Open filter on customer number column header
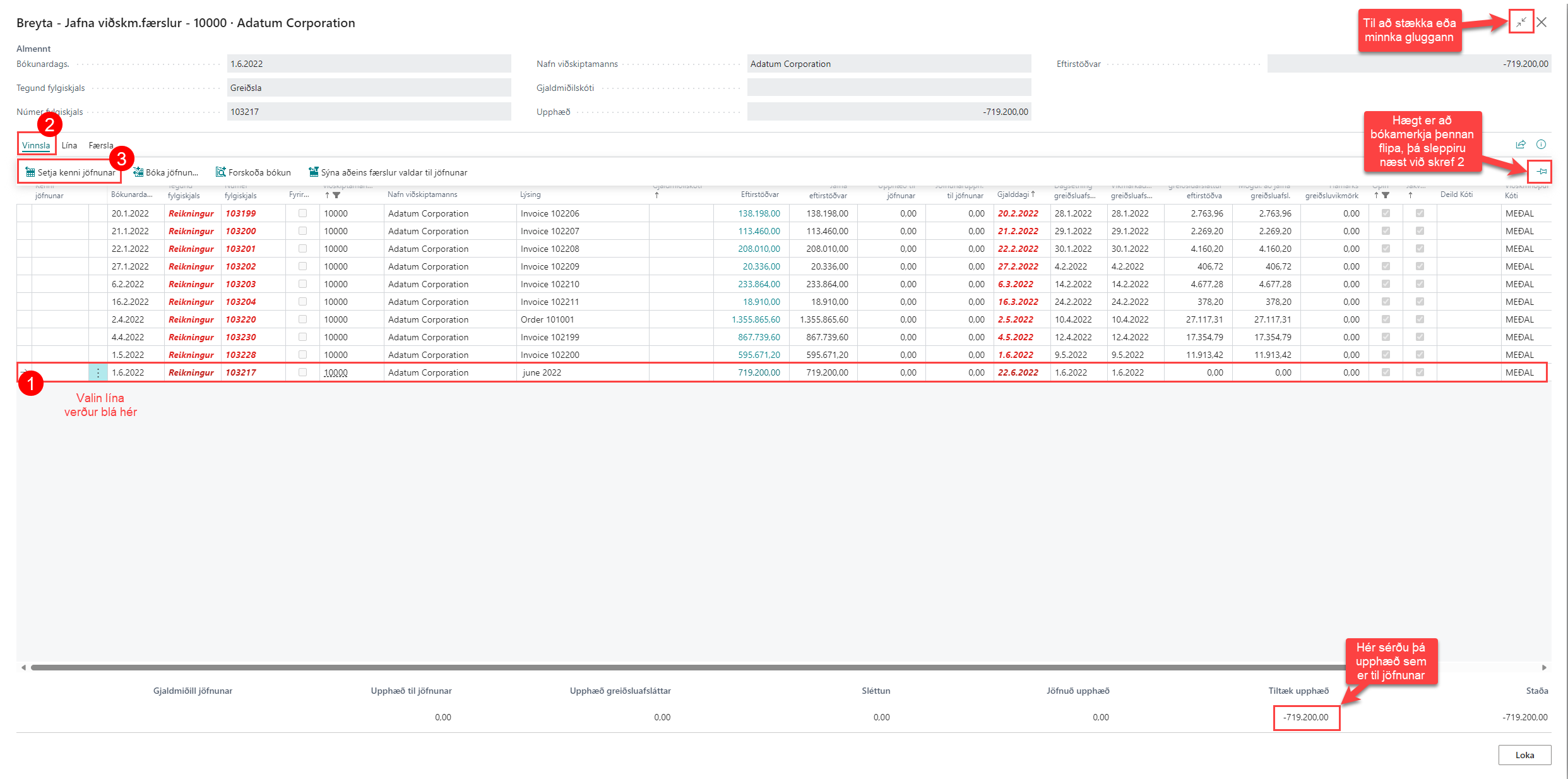This screenshot has width=1568, height=779. click(x=336, y=196)
